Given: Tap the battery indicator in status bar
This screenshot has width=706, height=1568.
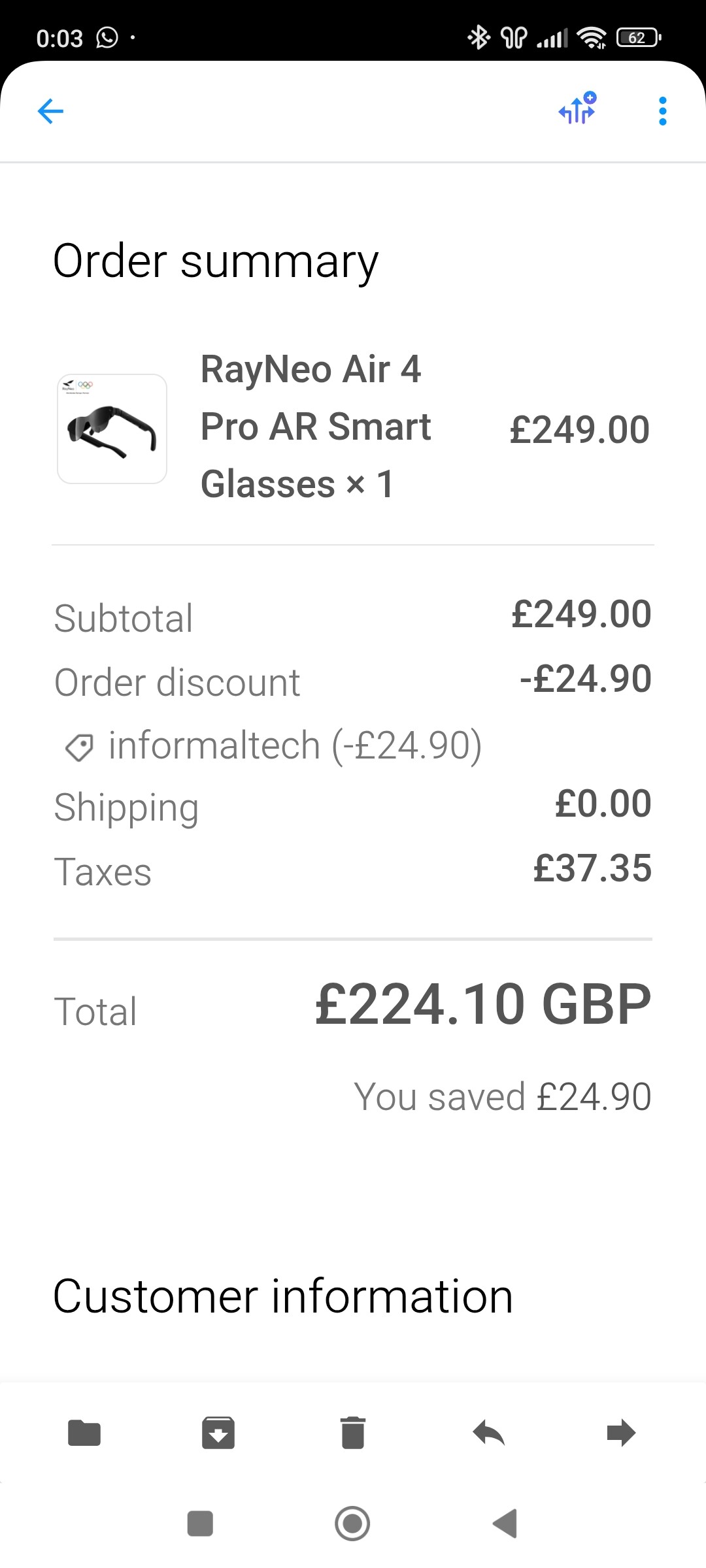Looking at the screenshot, I should 638,38.
